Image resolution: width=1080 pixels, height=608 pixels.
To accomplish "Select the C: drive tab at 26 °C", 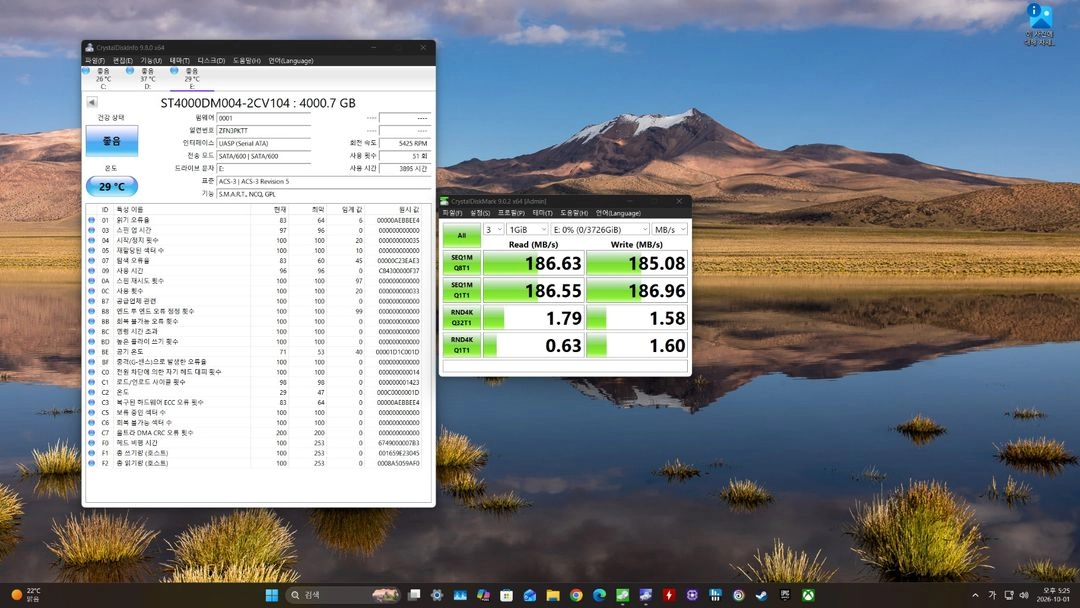I will [103, 78].
